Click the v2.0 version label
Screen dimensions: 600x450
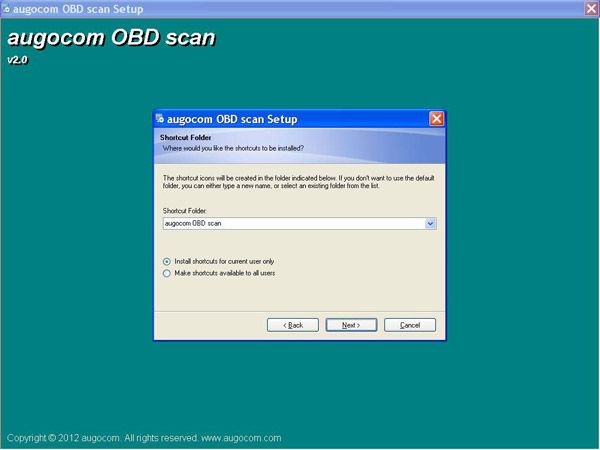pyautogui.click(x=18, y=60)
